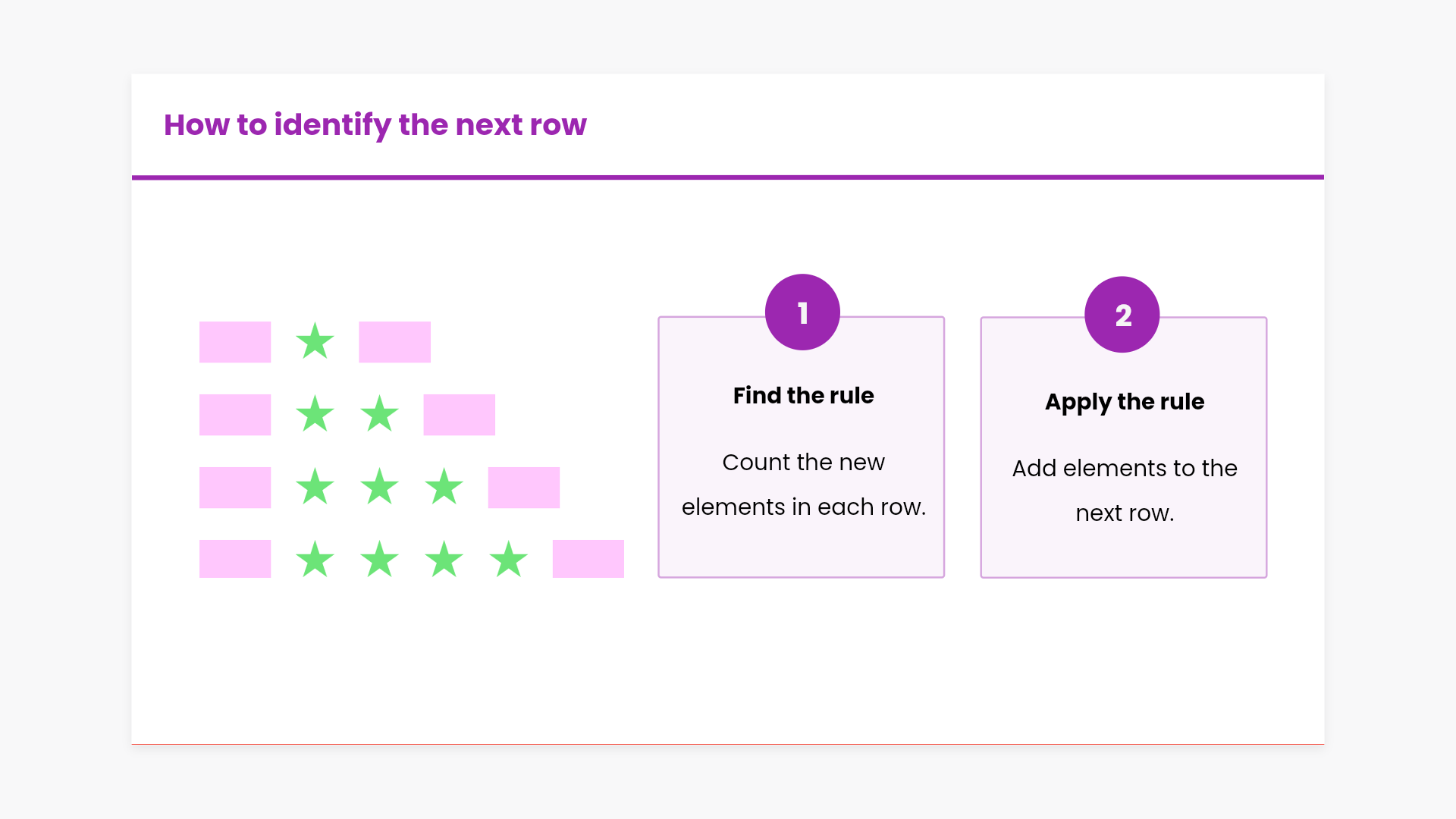Image resolution: width=1456 pixels, height=819 pixels.
Task: Click the purple number 1 circle
Action: click(x=802, y=312)
